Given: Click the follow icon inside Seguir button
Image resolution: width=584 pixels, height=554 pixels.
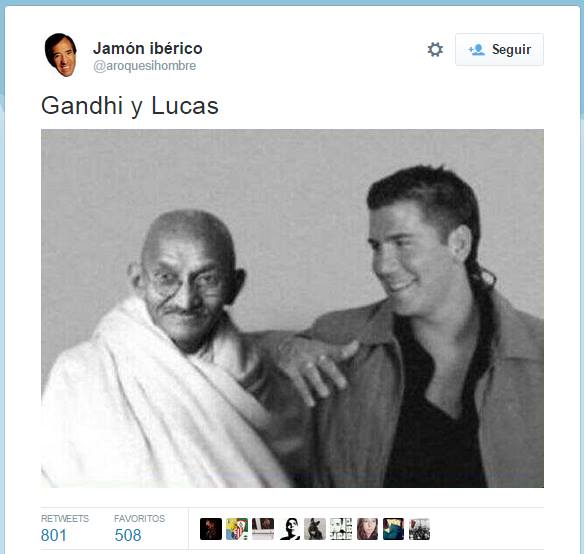Looking at the screenshot, I should 477,50.
